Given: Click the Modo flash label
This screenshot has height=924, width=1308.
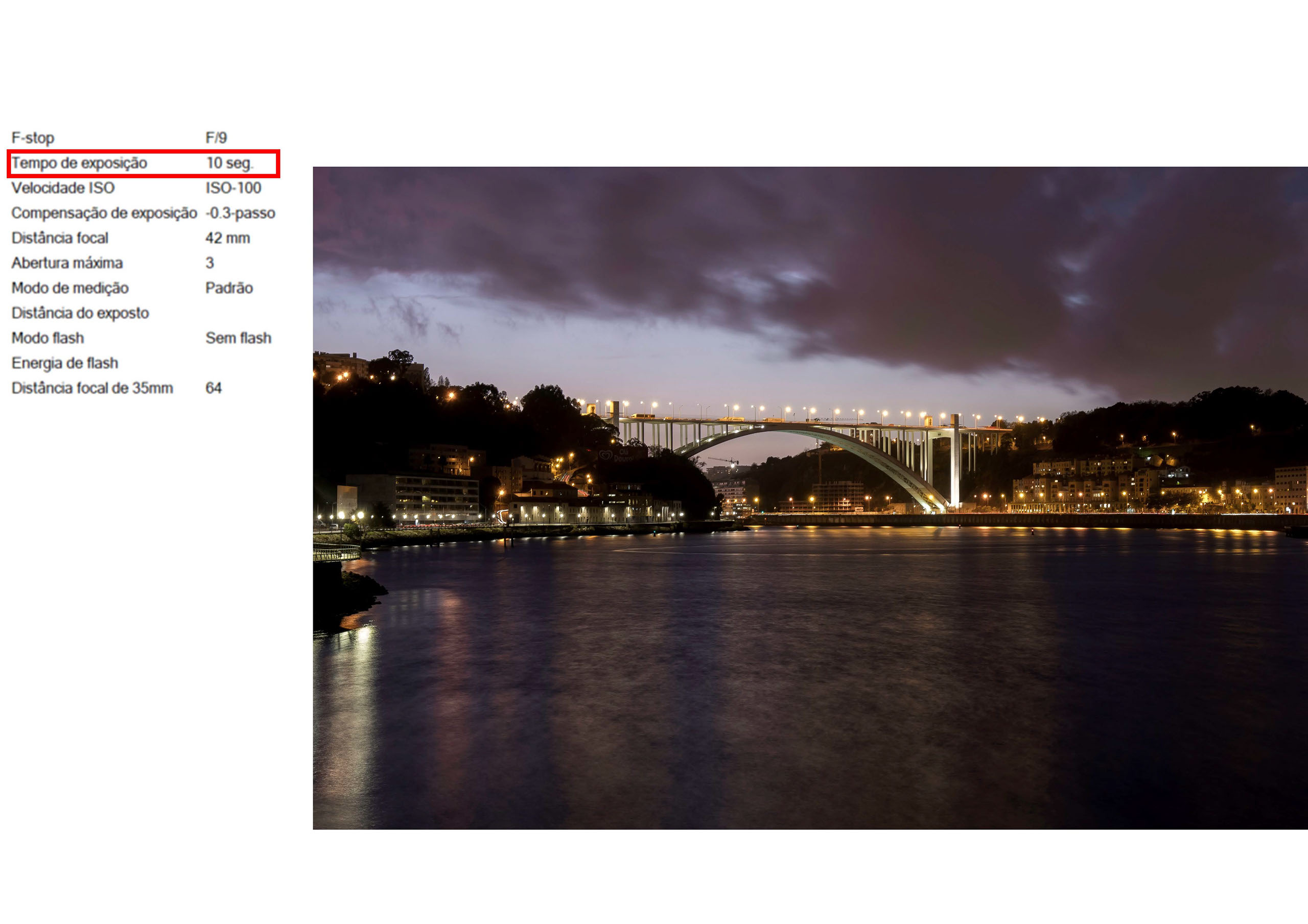Looking at the screenshot, I should 48,338.
